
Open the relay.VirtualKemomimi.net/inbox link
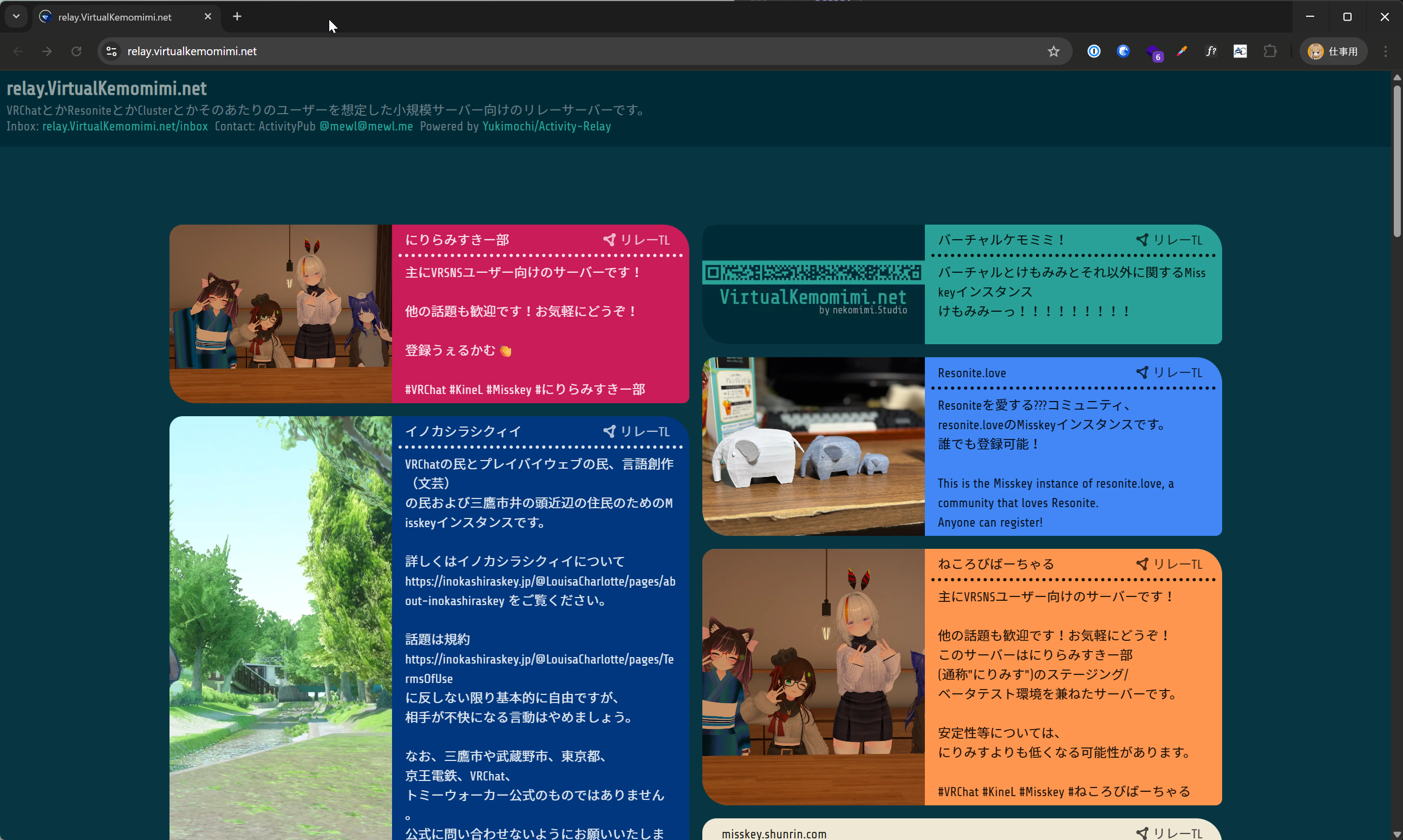(125, 126)
